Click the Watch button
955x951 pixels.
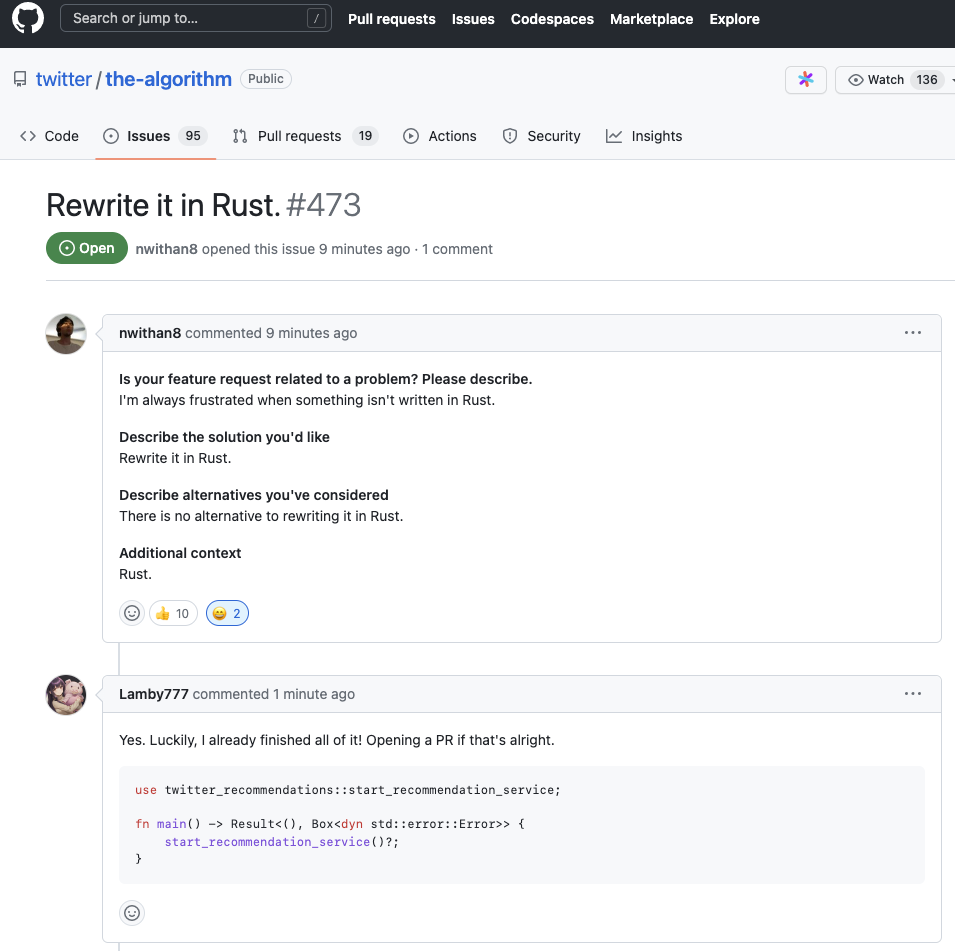894,80
